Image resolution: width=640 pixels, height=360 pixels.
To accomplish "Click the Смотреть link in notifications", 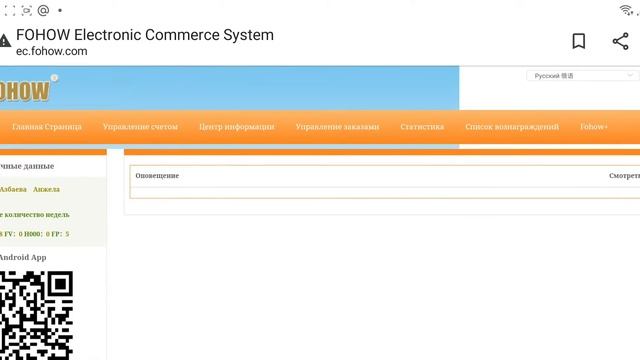I will [624, 176].
